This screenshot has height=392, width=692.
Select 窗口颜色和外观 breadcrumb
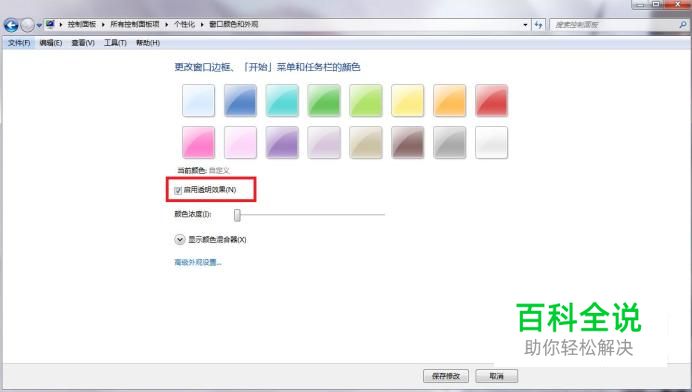point(233,24)
